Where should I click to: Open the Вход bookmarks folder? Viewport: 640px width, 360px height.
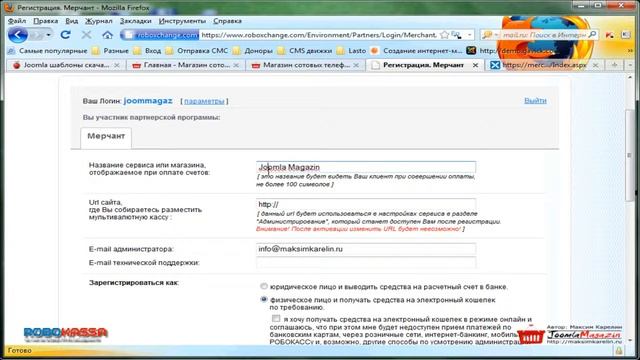148,51
